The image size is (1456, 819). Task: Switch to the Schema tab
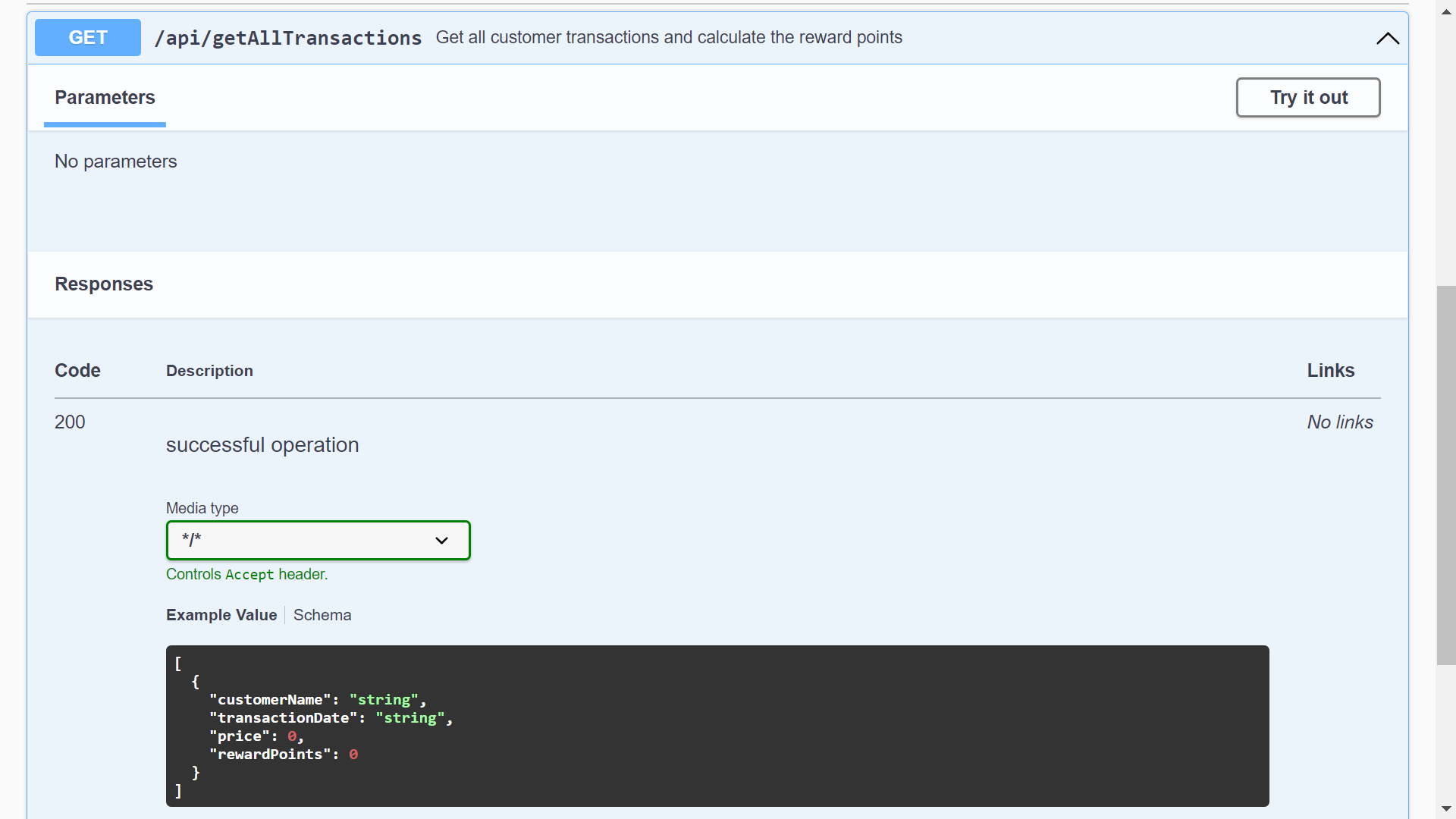322,615
